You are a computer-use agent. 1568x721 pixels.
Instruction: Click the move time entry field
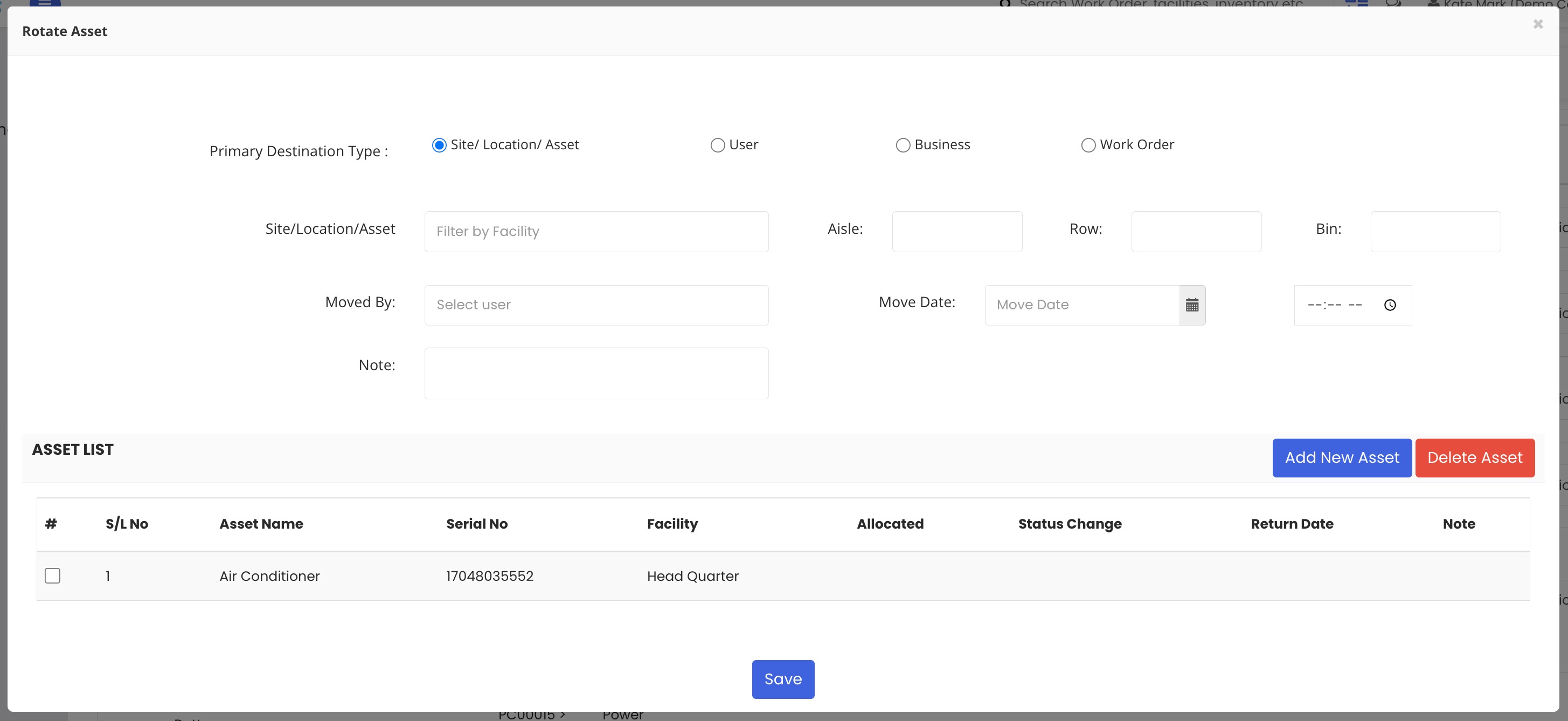click(x=1335, y=305)
